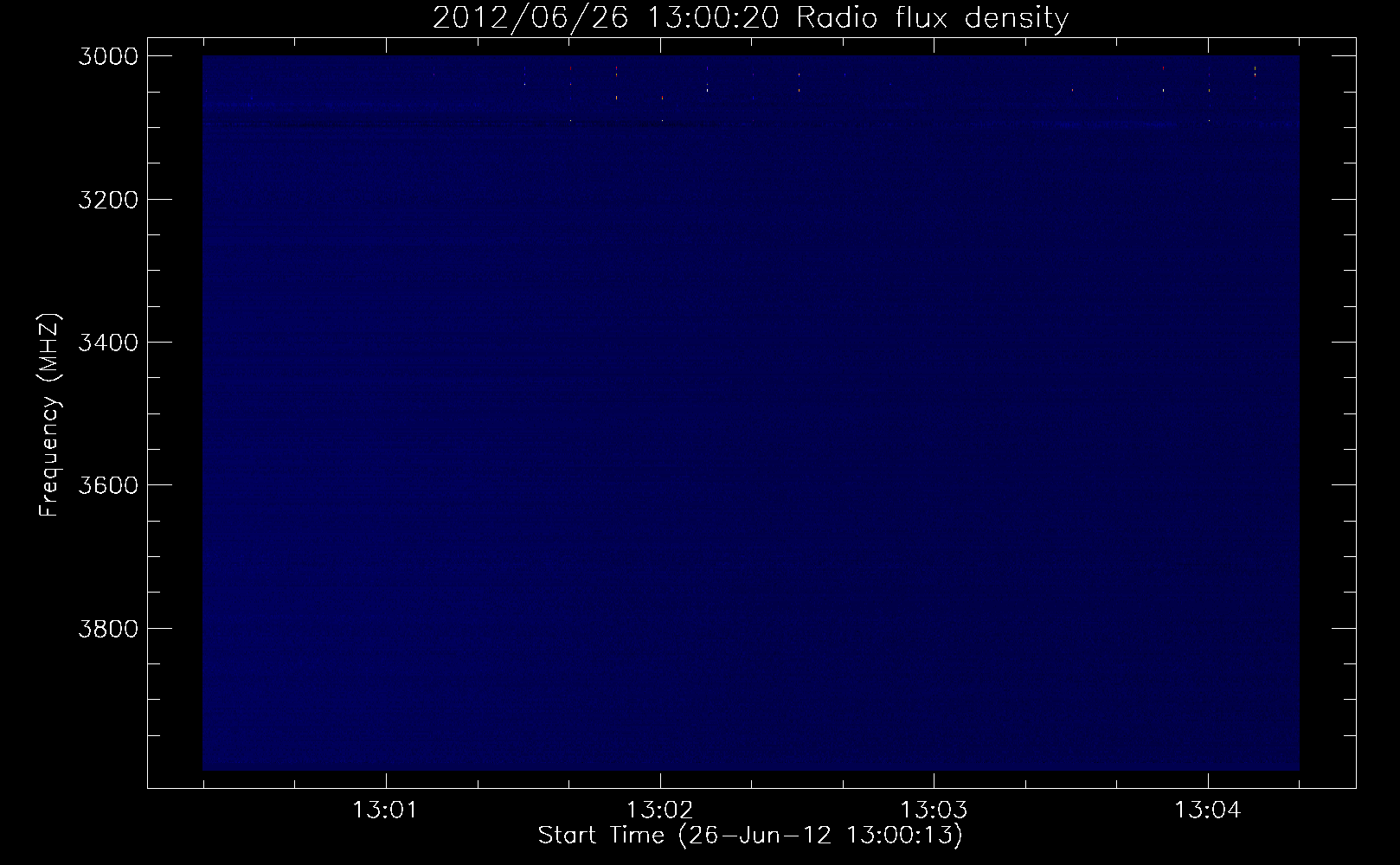This screenshot has width=1400, height=865.
Task: Click the 13:04 time tick label
Action: click(1208, 811)
